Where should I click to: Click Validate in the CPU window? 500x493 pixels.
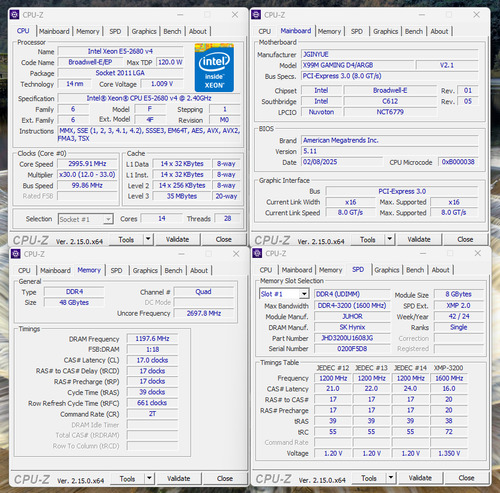[178, 239]
